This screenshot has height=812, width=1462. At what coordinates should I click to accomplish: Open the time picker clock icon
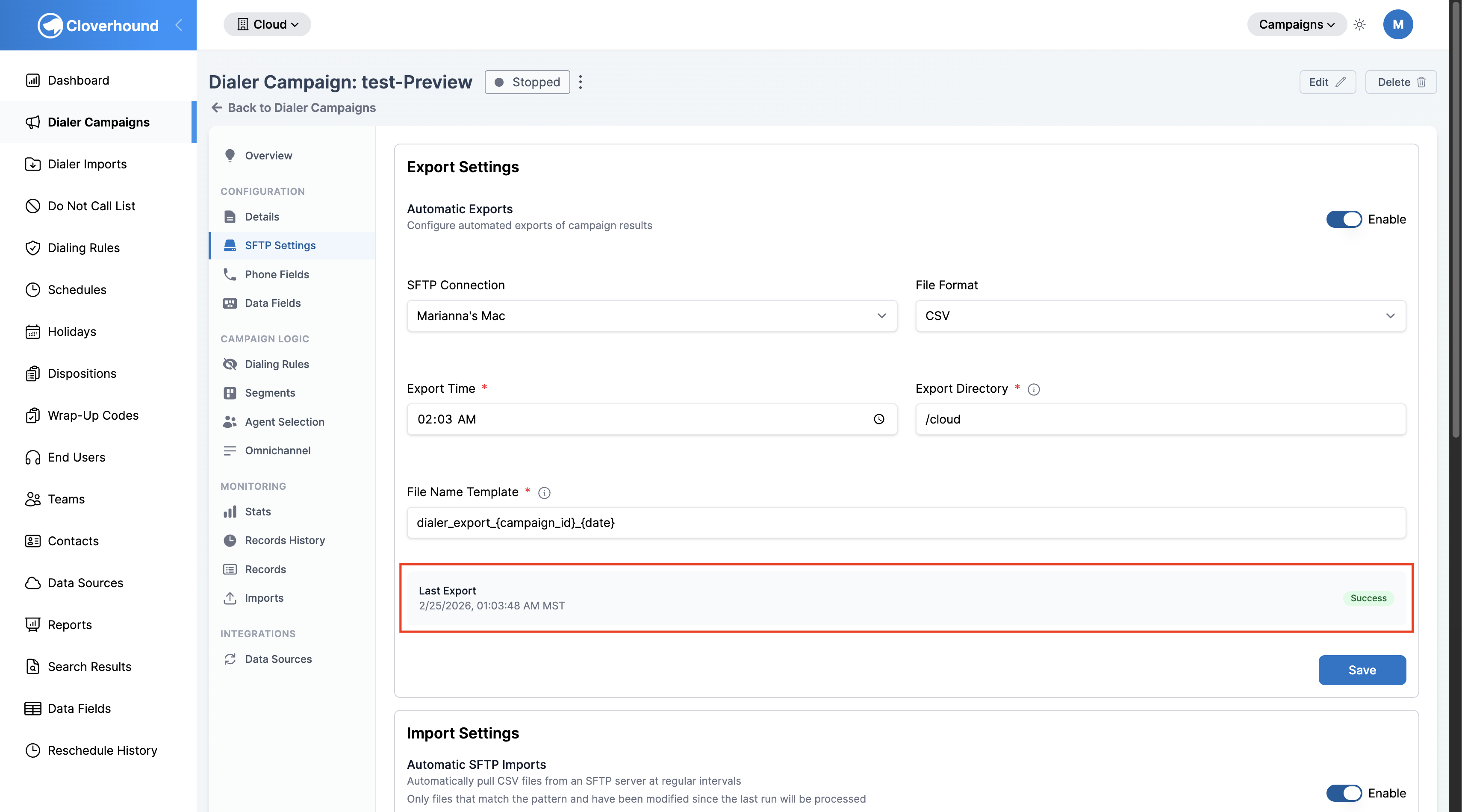(x=878, y=419)
